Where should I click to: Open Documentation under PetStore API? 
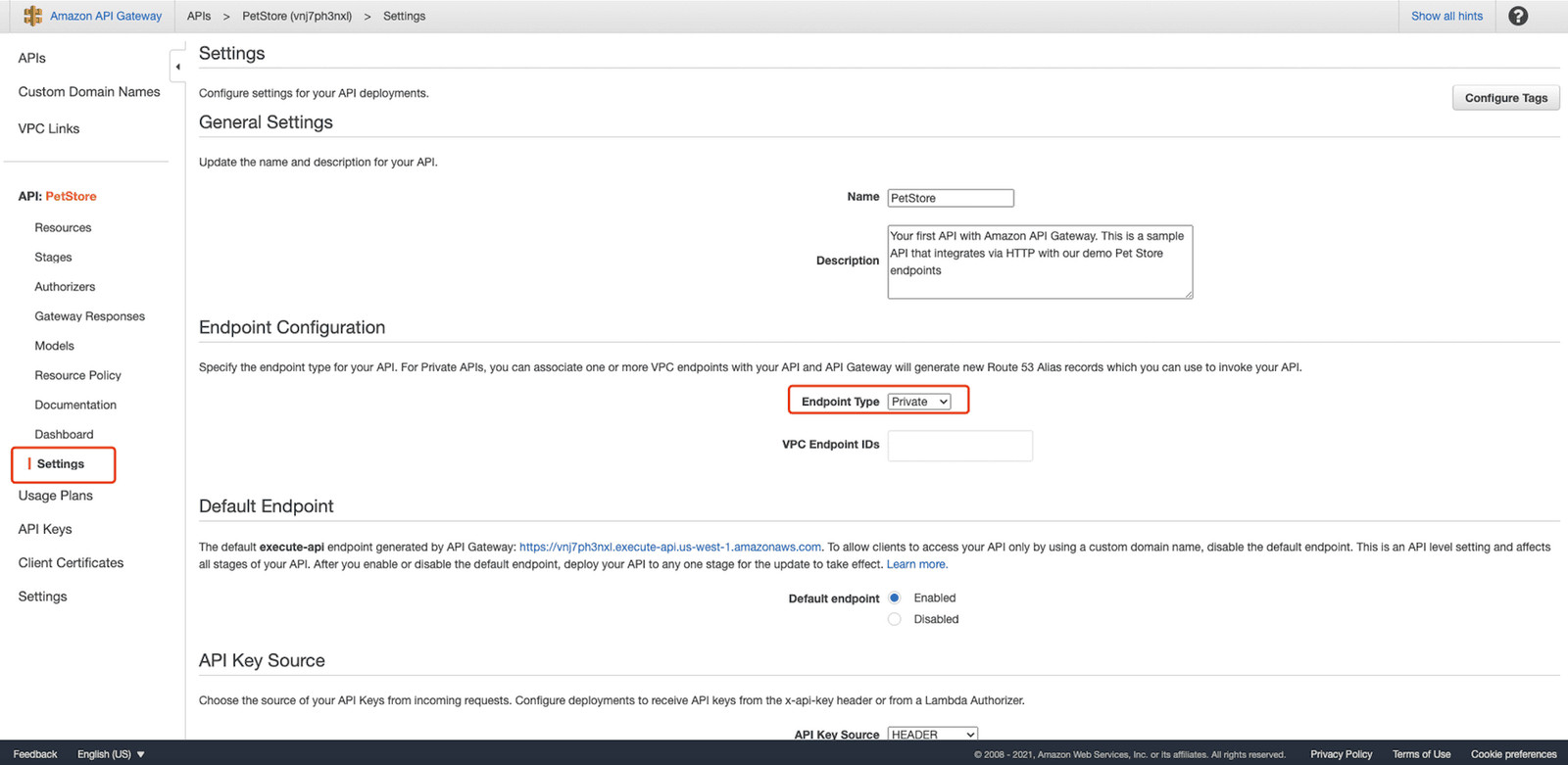pyautogui.click(x=75, y=405)
